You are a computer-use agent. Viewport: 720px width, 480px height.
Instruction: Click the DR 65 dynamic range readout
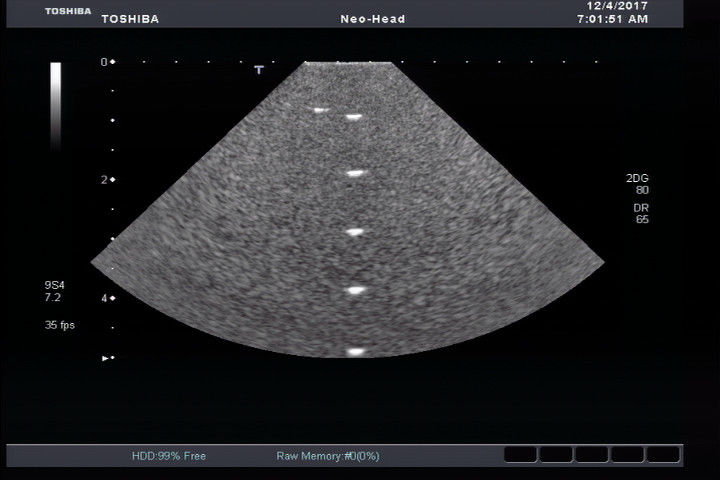[x=641, y=213]
